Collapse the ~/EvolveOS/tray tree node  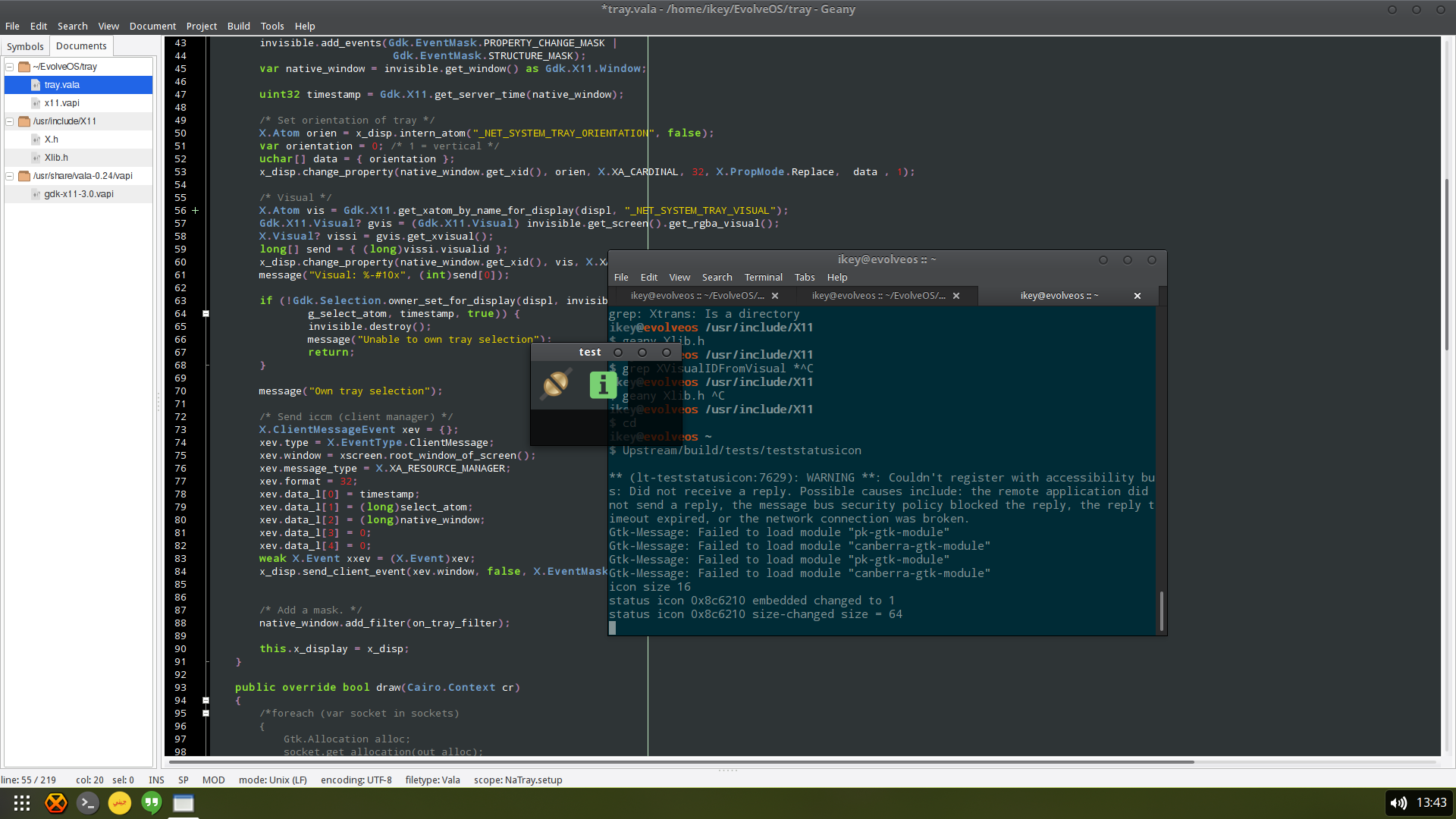pyautogui.click(x=10, y=67)
